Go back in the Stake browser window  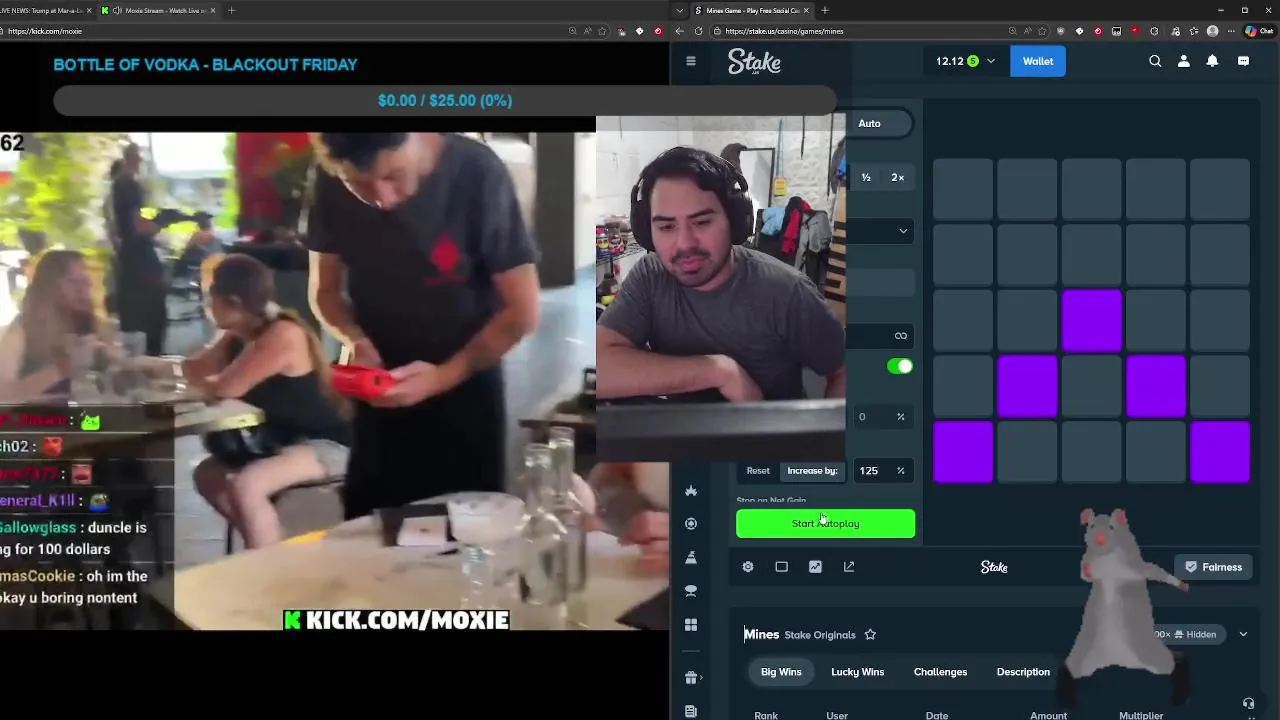tap(679, 31)
